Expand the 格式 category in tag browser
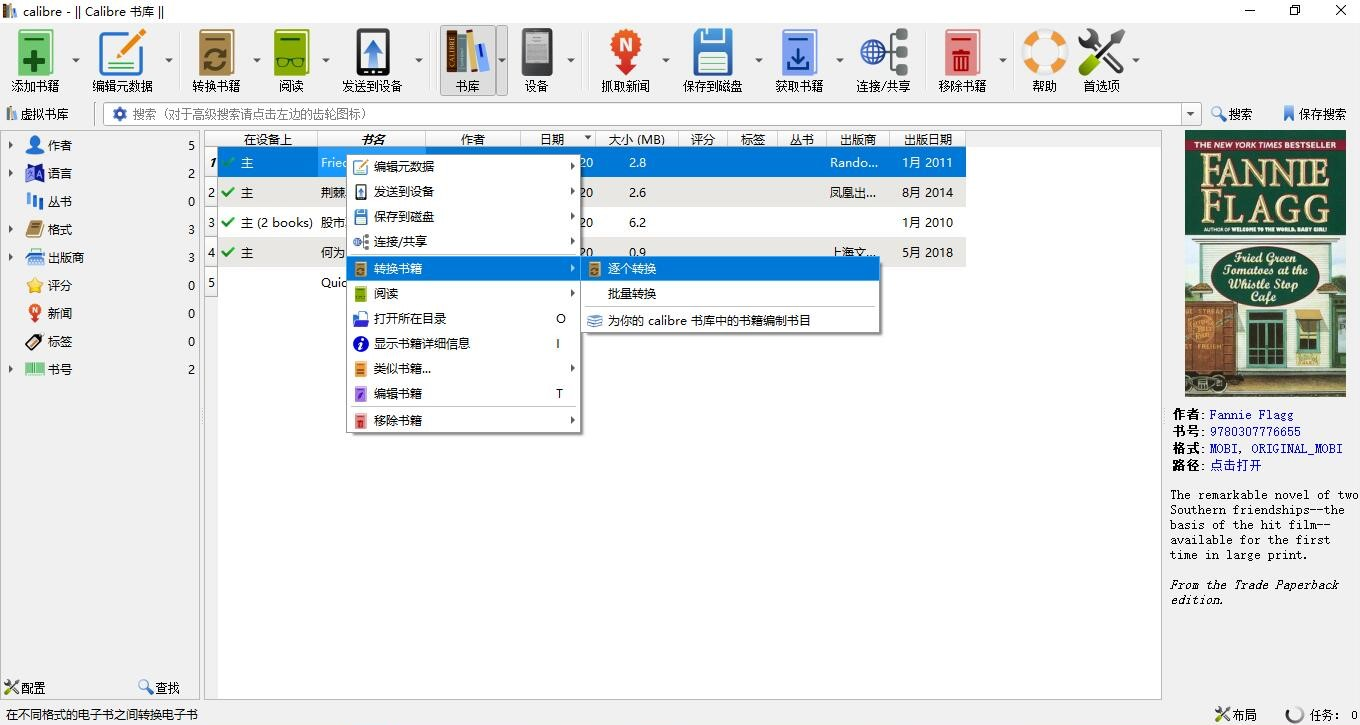The height and width of the screenshot is (725, 1360). tap(11, 229)
